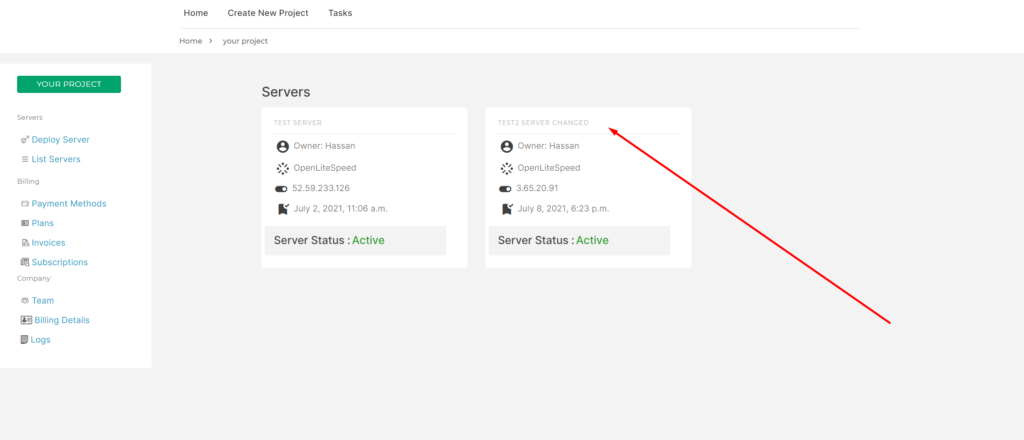Open the TEST2 SERVER CHANGED card title
The image size is (1024, 440).
[x=543, y=123]
